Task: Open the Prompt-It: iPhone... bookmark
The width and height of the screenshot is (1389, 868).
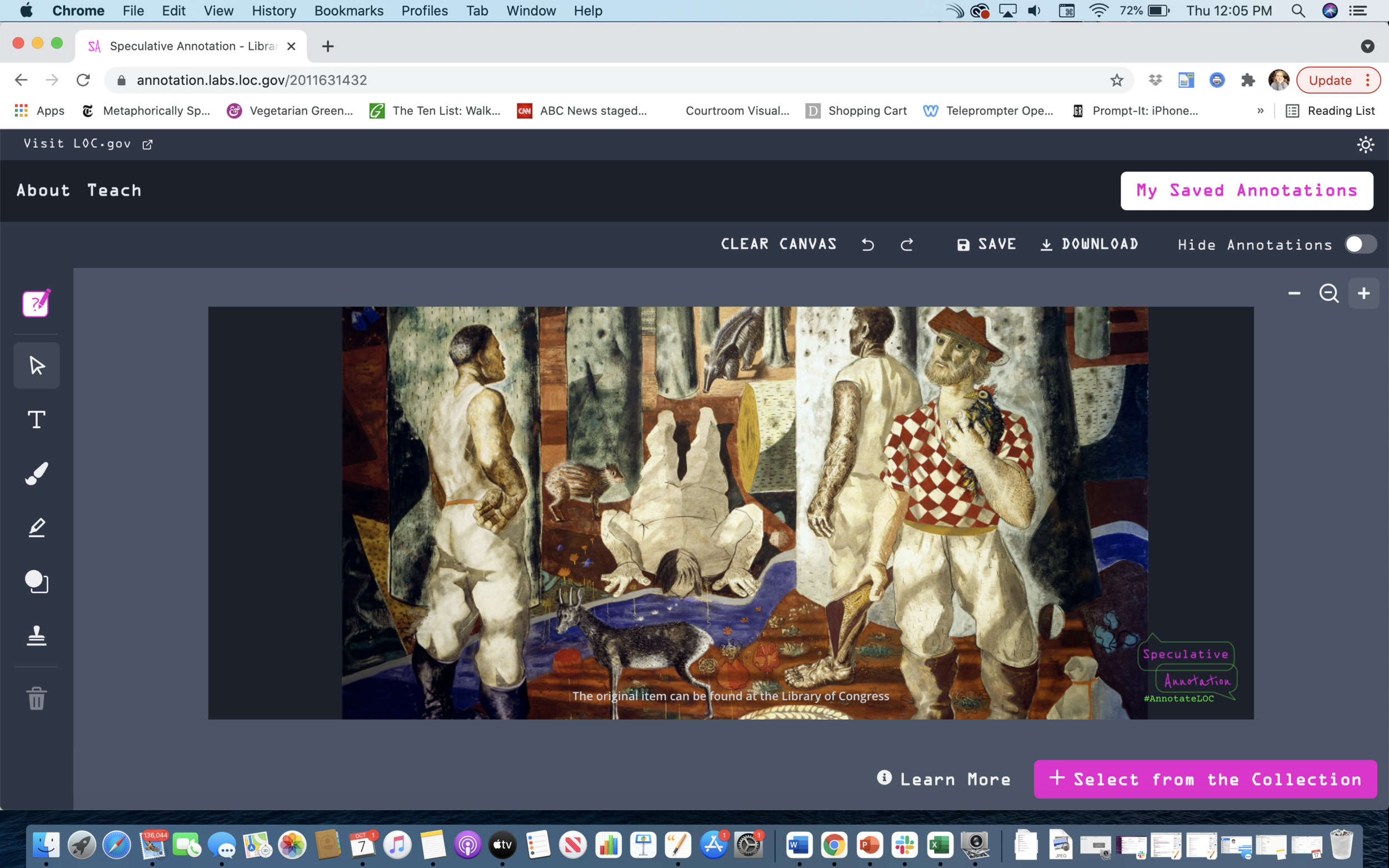Action: pyautogui.click(x=1135, y=111)
